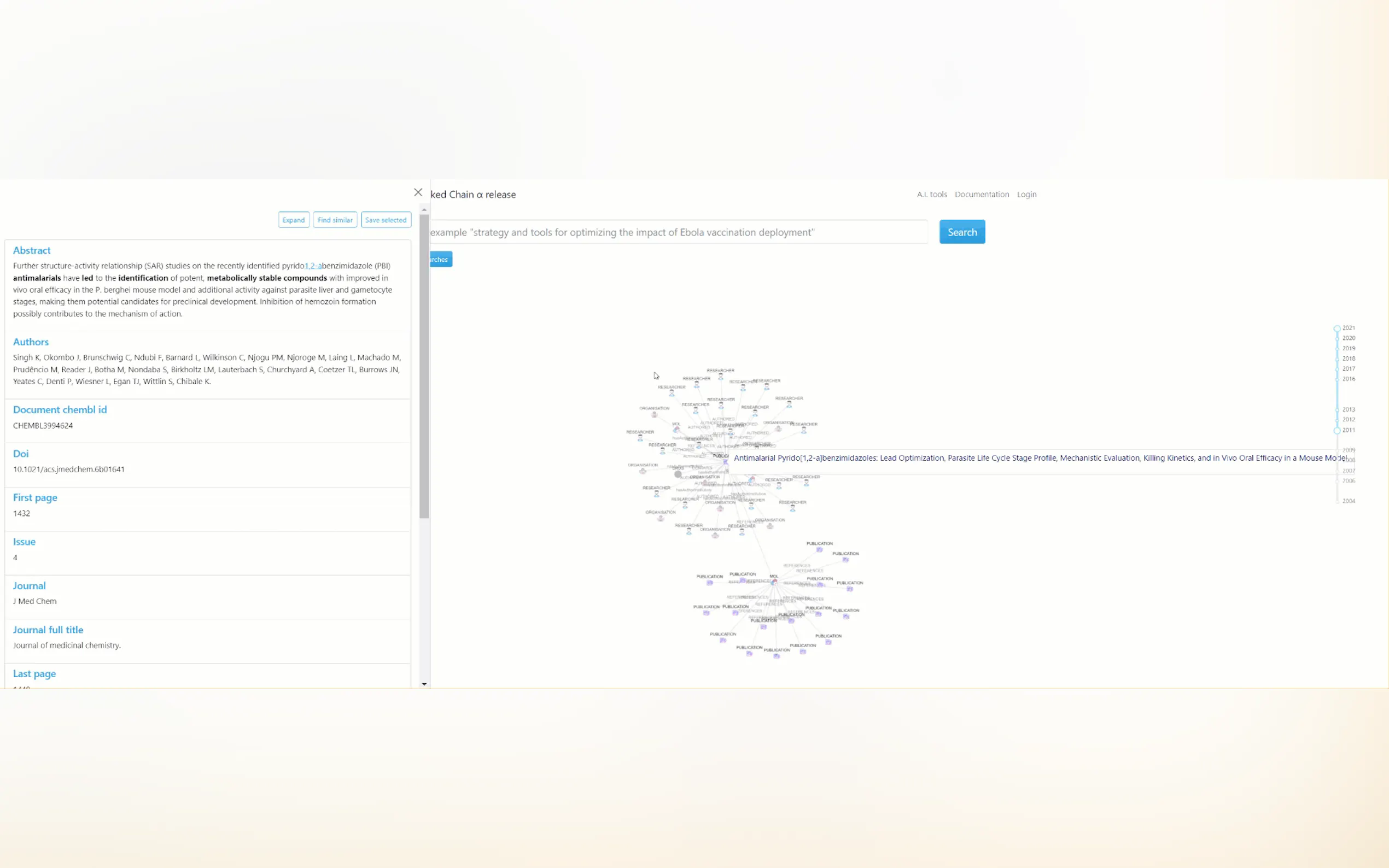Image resolution: width=1389 pixels, height=868 pixels.
Task: Select the MOL node near top-left organisation
Action: 676,430
